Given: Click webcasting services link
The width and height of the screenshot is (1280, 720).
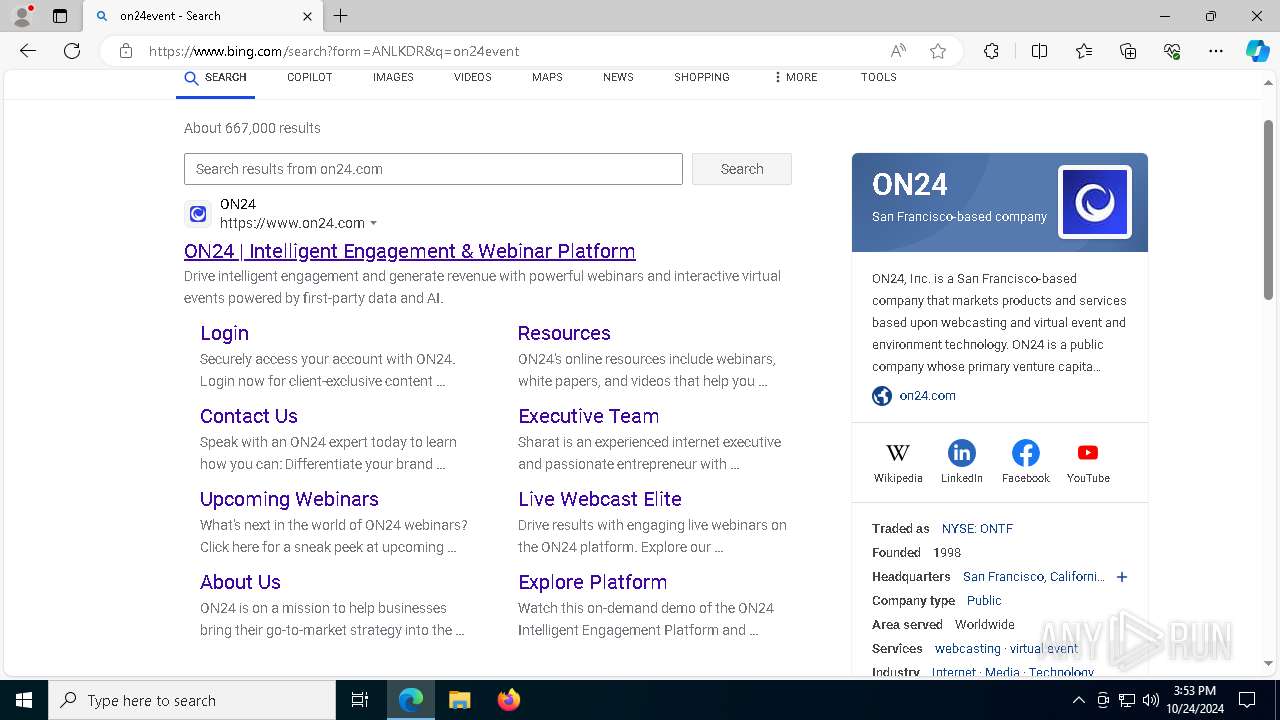Looking at the screenshot, I should (x=968, y=649).
